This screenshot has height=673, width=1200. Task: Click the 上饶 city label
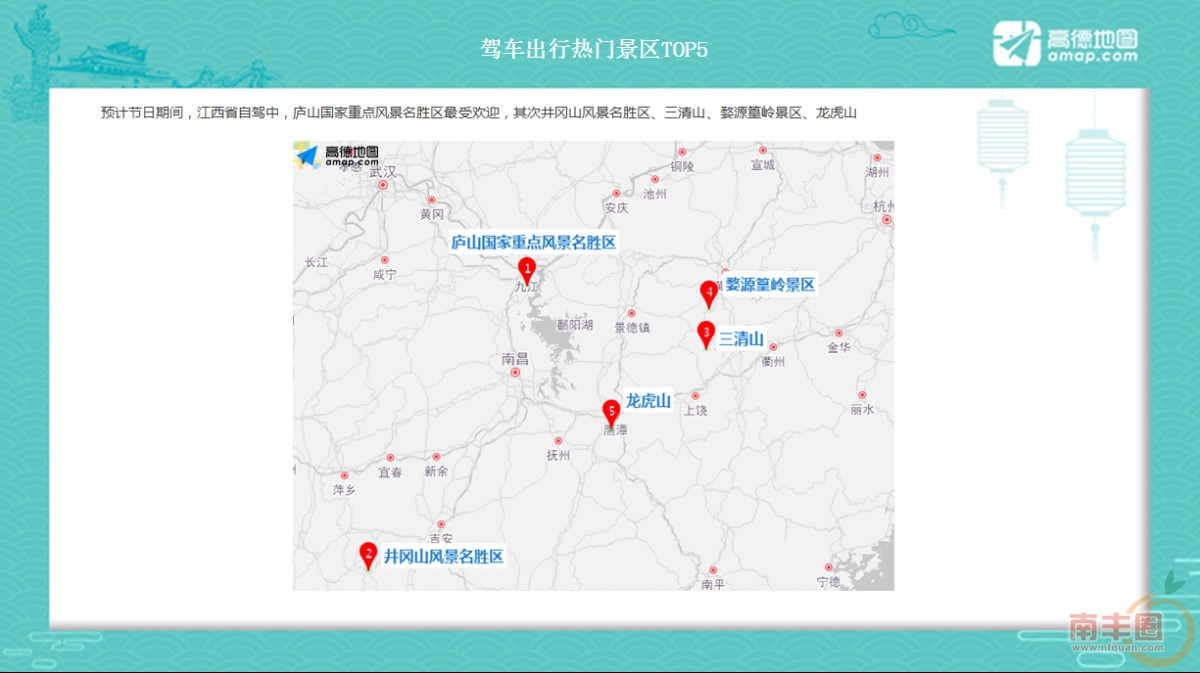coord(695,410)
